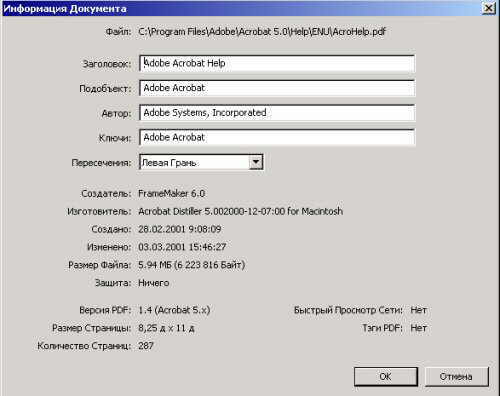Click the page count 287
This screenshot has width=500, height=396.
coord(146,346)
